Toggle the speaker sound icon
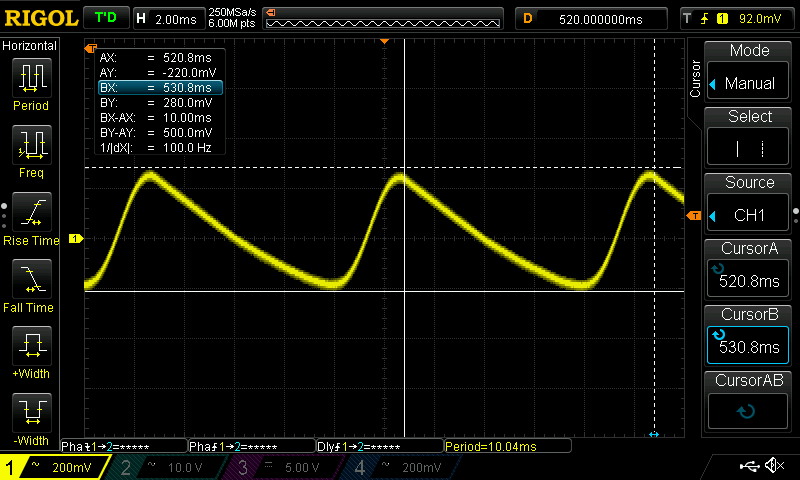Image resolution: width=800 pixels, height=480 pixels. [x=776, y=465]
